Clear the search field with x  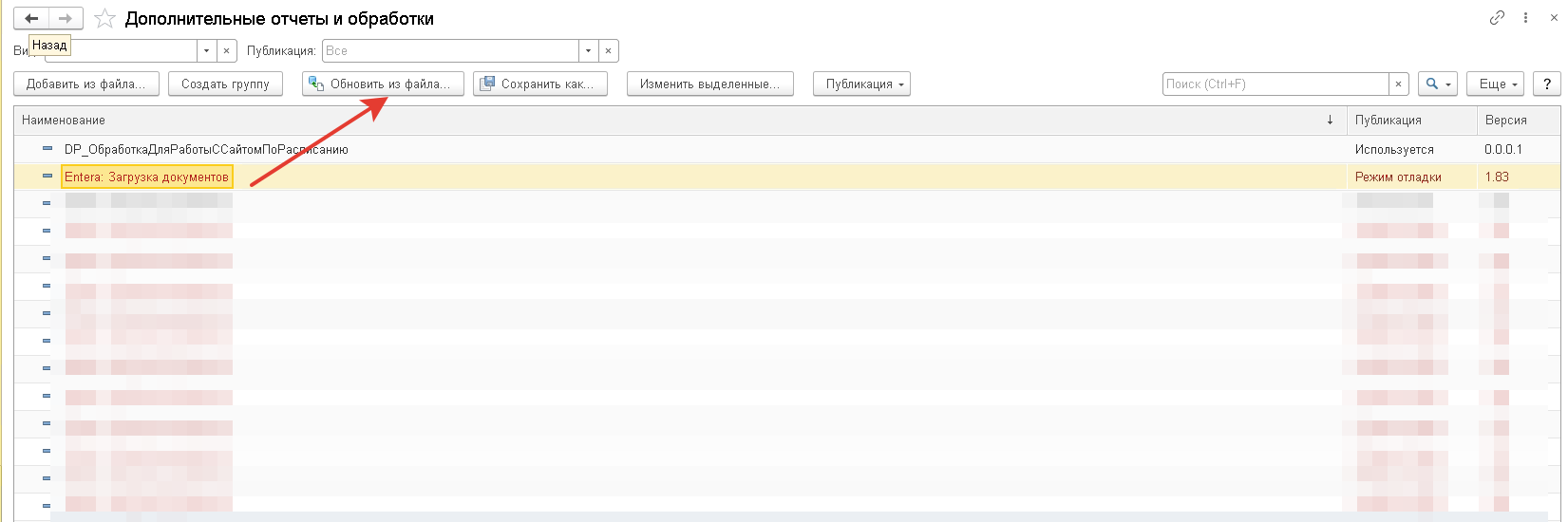pyautogui.click(x=1398, y=84)
